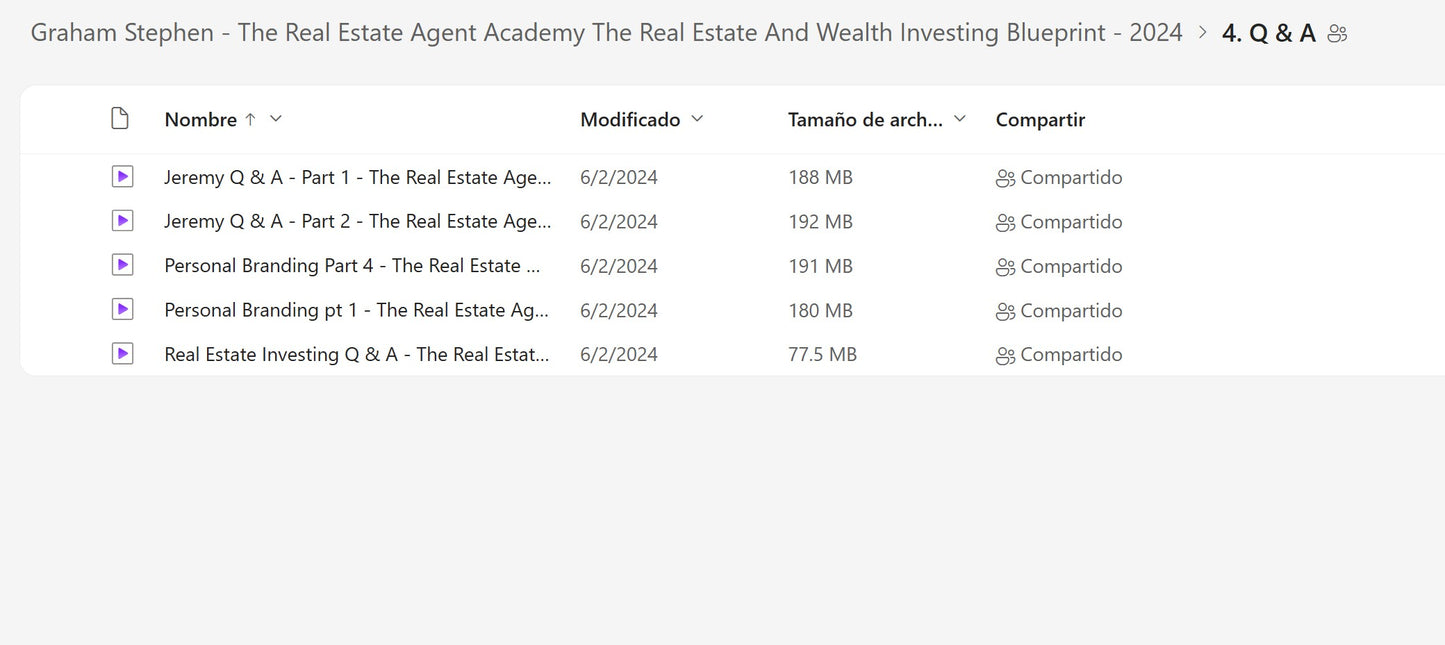Open the Nombre column sort dropdown

click(276, 119)
